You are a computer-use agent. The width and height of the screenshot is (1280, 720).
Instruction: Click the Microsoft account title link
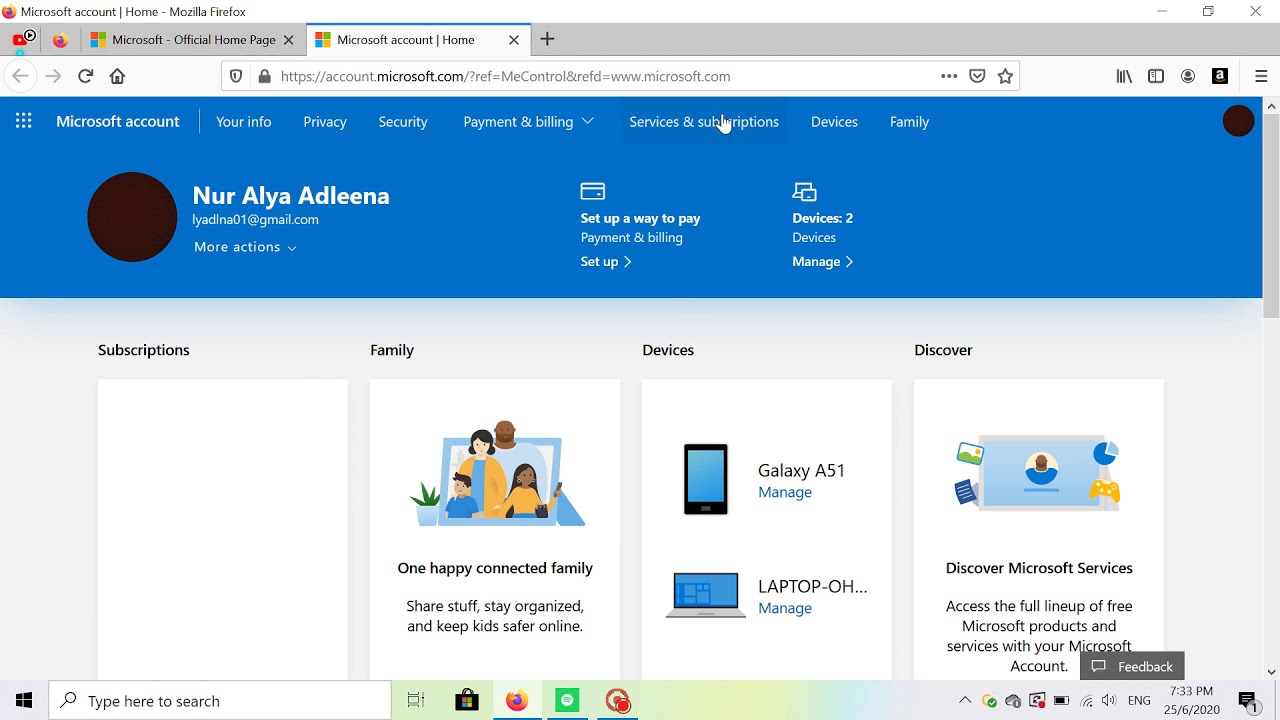click(118, 122)
